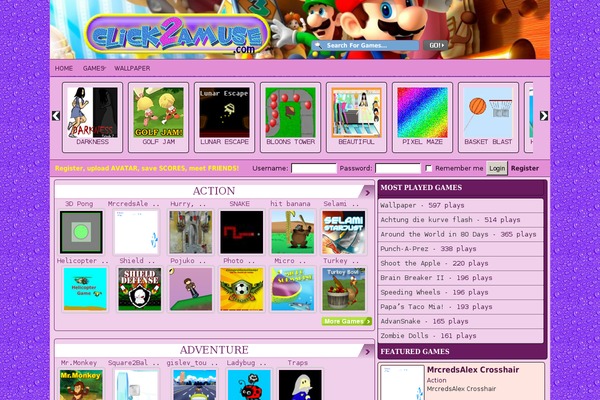Screen dimensions: 600x400
Task: Launch the Micro Submarine game icon
Action: [293, 289]
